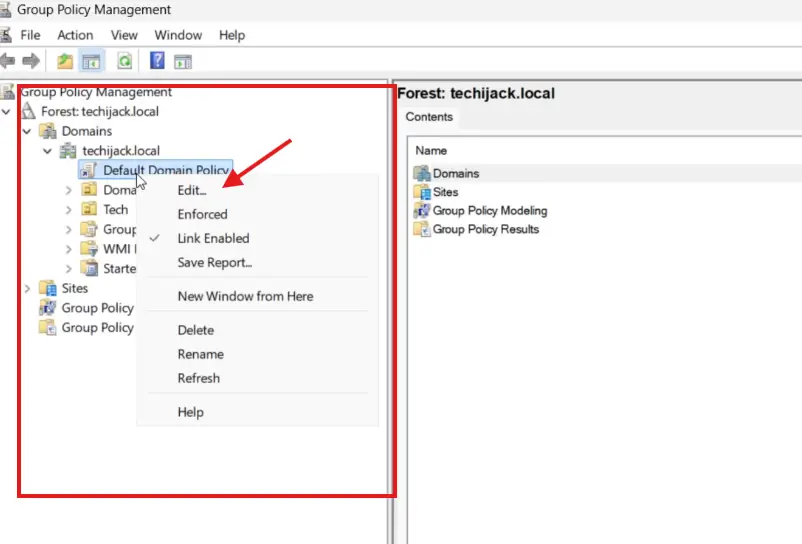Screen dimensions: 802x544
Task: Select Save Report... in the context menu
Action: (x=214, y=262)
